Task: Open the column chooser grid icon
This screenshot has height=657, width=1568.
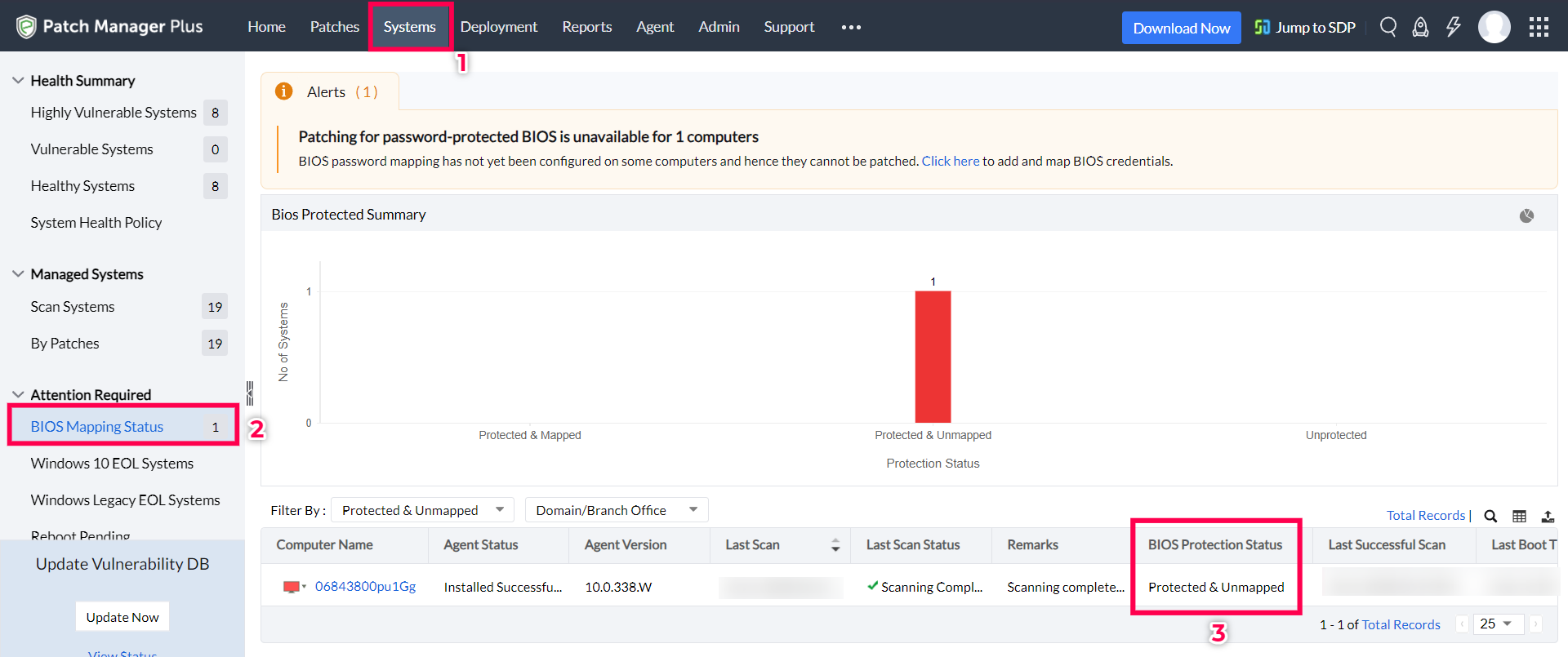Action: click(x=1519, y=516)
